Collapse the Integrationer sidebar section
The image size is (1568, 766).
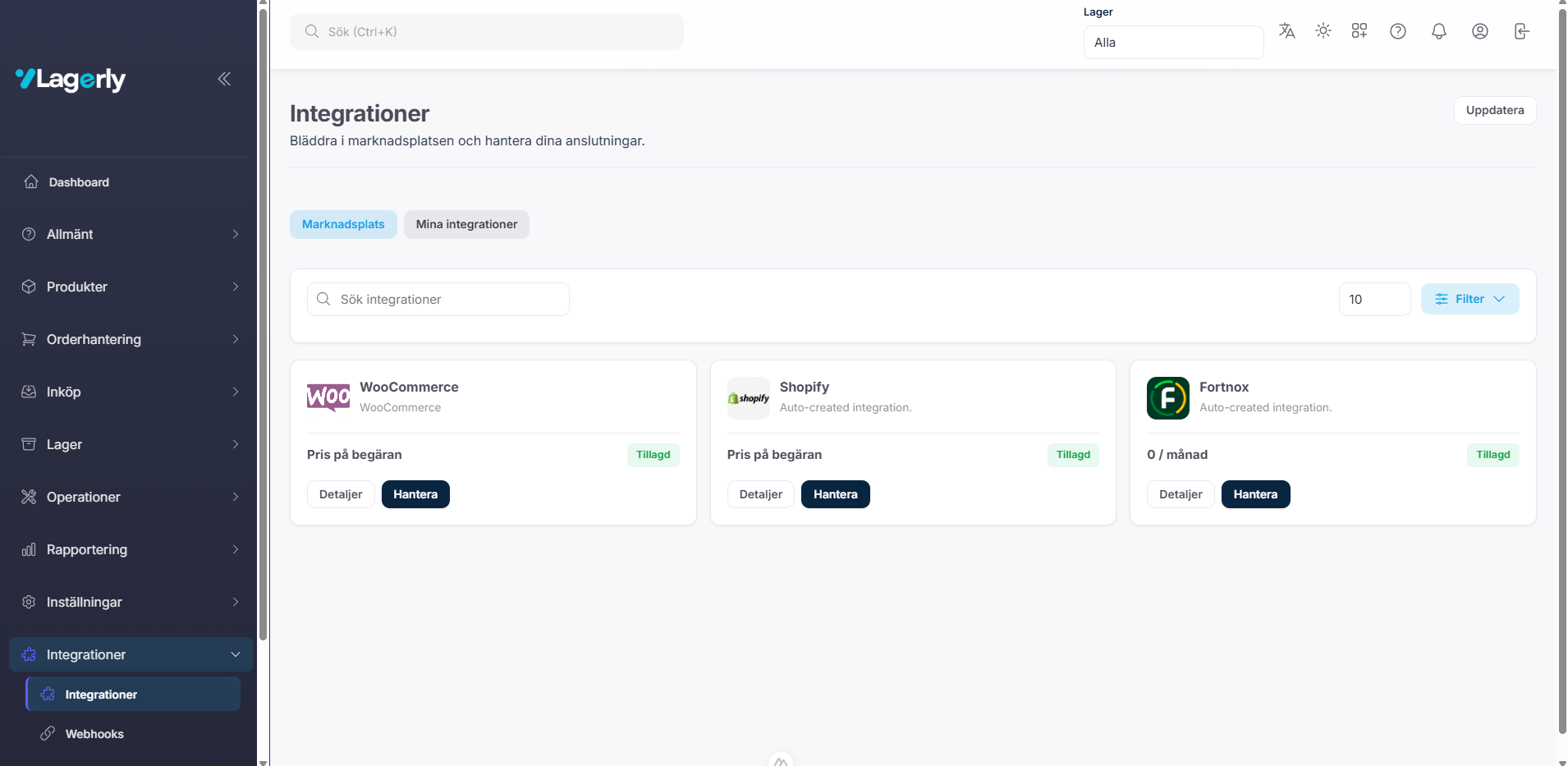tap(129, 654)
